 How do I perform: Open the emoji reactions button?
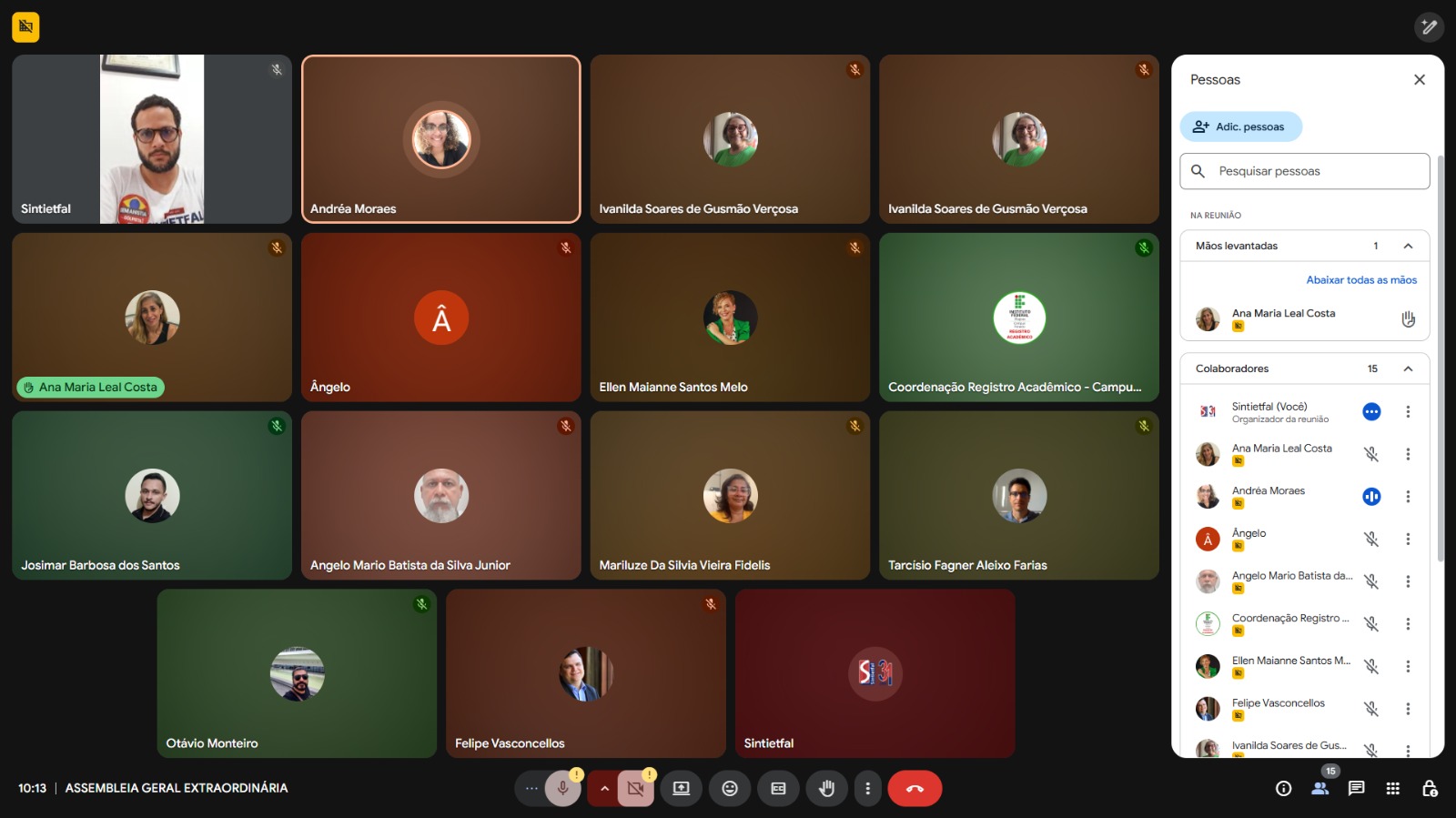pyautogui.click(x=730, y=789)
